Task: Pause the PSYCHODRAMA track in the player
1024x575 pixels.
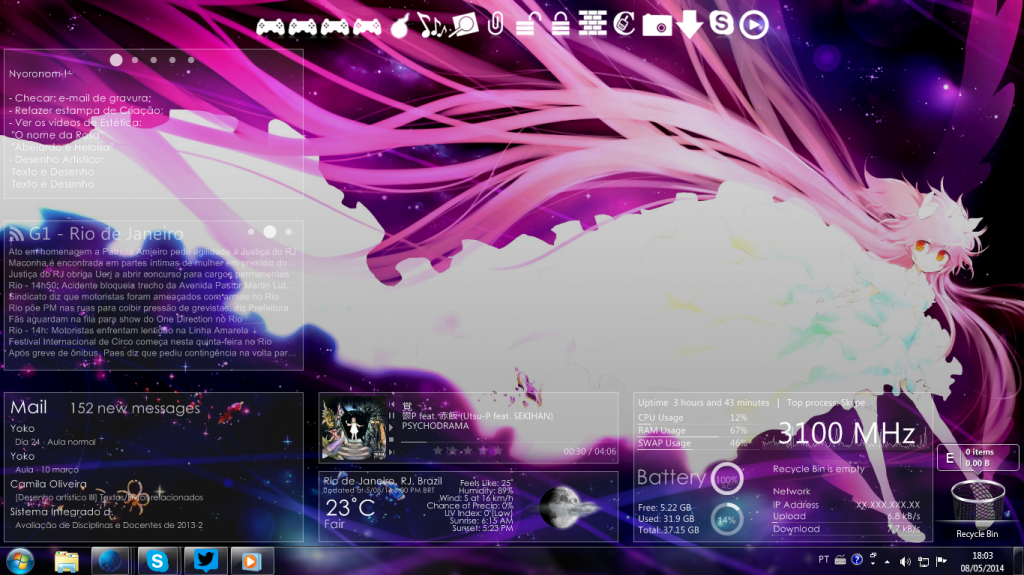Action: 391,415
